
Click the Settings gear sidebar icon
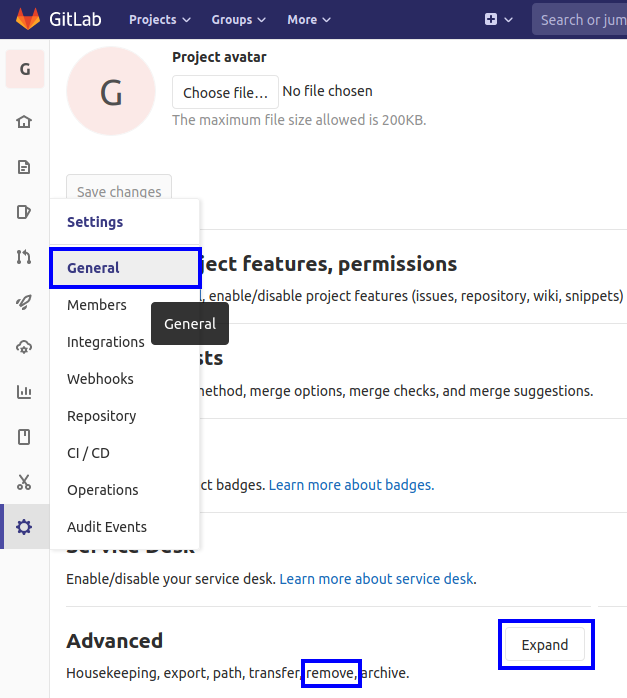[24, 527]
